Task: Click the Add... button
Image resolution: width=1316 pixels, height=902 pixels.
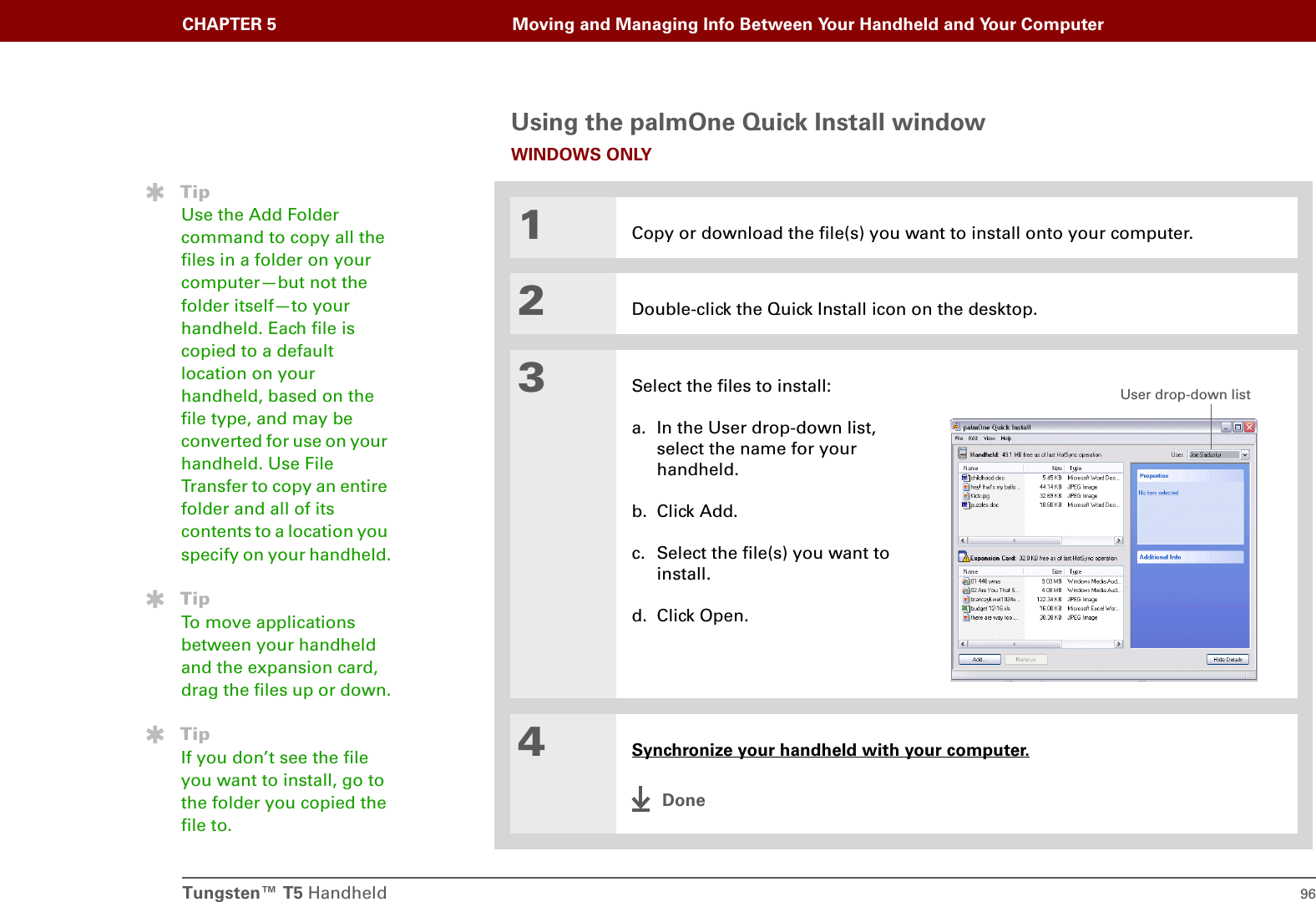Action: coord(979,659)
